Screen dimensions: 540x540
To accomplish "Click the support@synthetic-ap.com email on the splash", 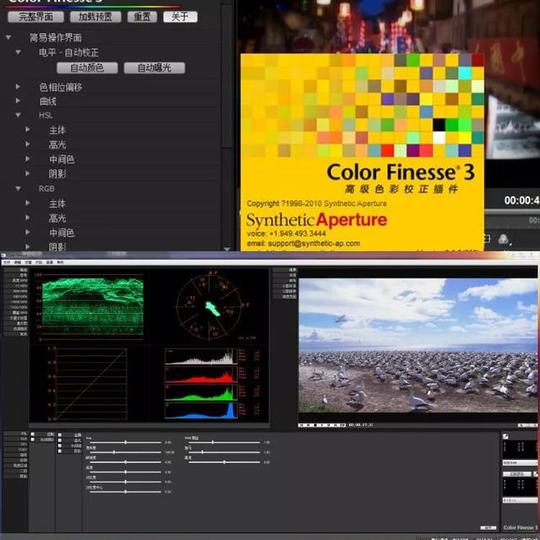I will coord(314,243).
